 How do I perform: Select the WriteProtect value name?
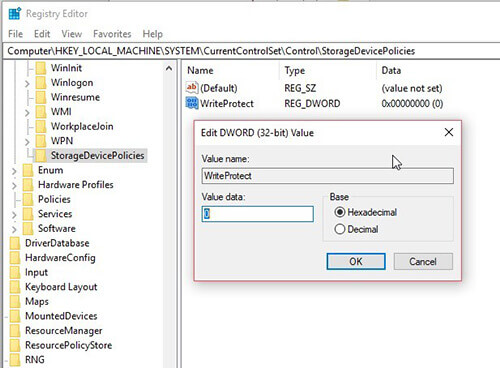point(227,104)
